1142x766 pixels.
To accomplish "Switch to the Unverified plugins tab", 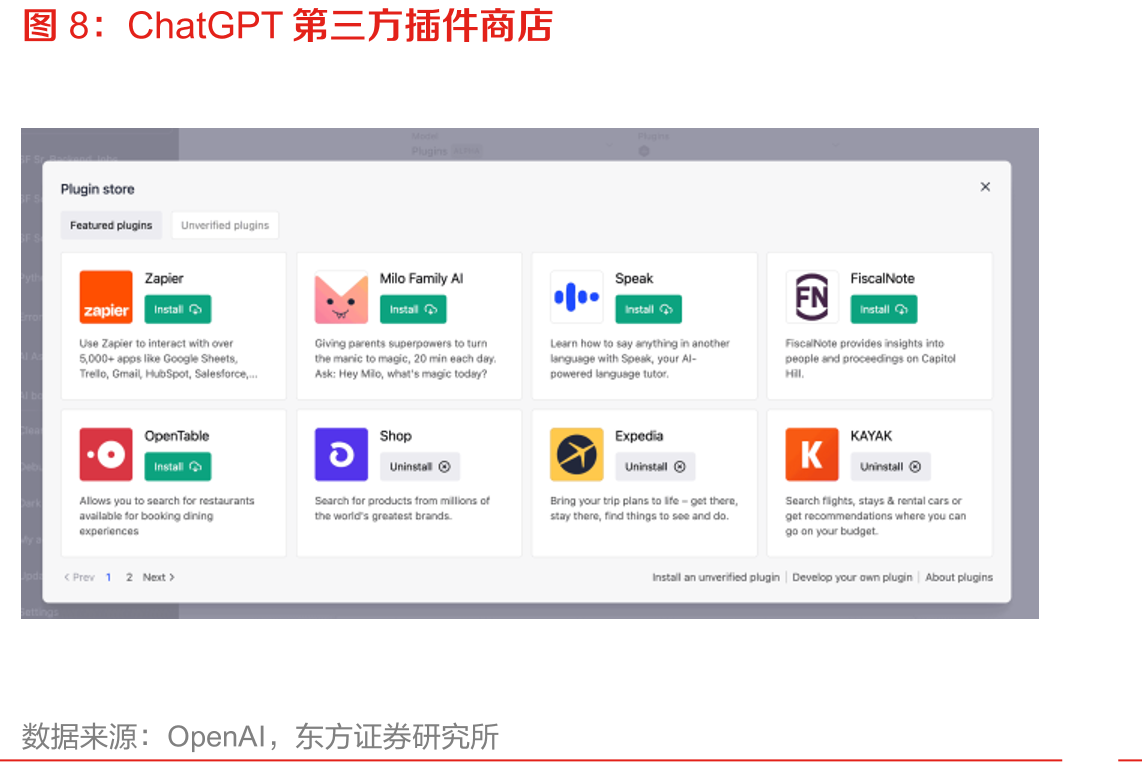I will coord(225,226).
